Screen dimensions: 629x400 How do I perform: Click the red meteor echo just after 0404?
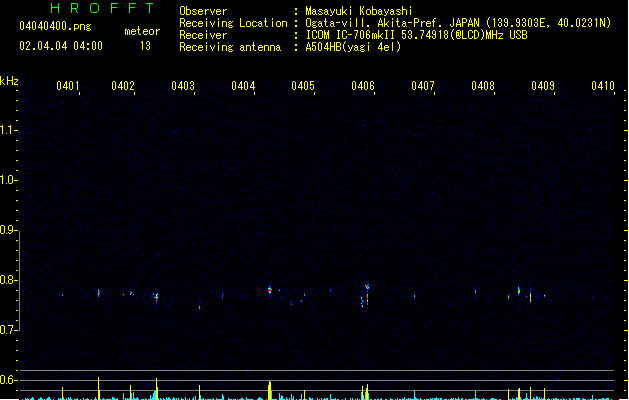coord(270,290)
